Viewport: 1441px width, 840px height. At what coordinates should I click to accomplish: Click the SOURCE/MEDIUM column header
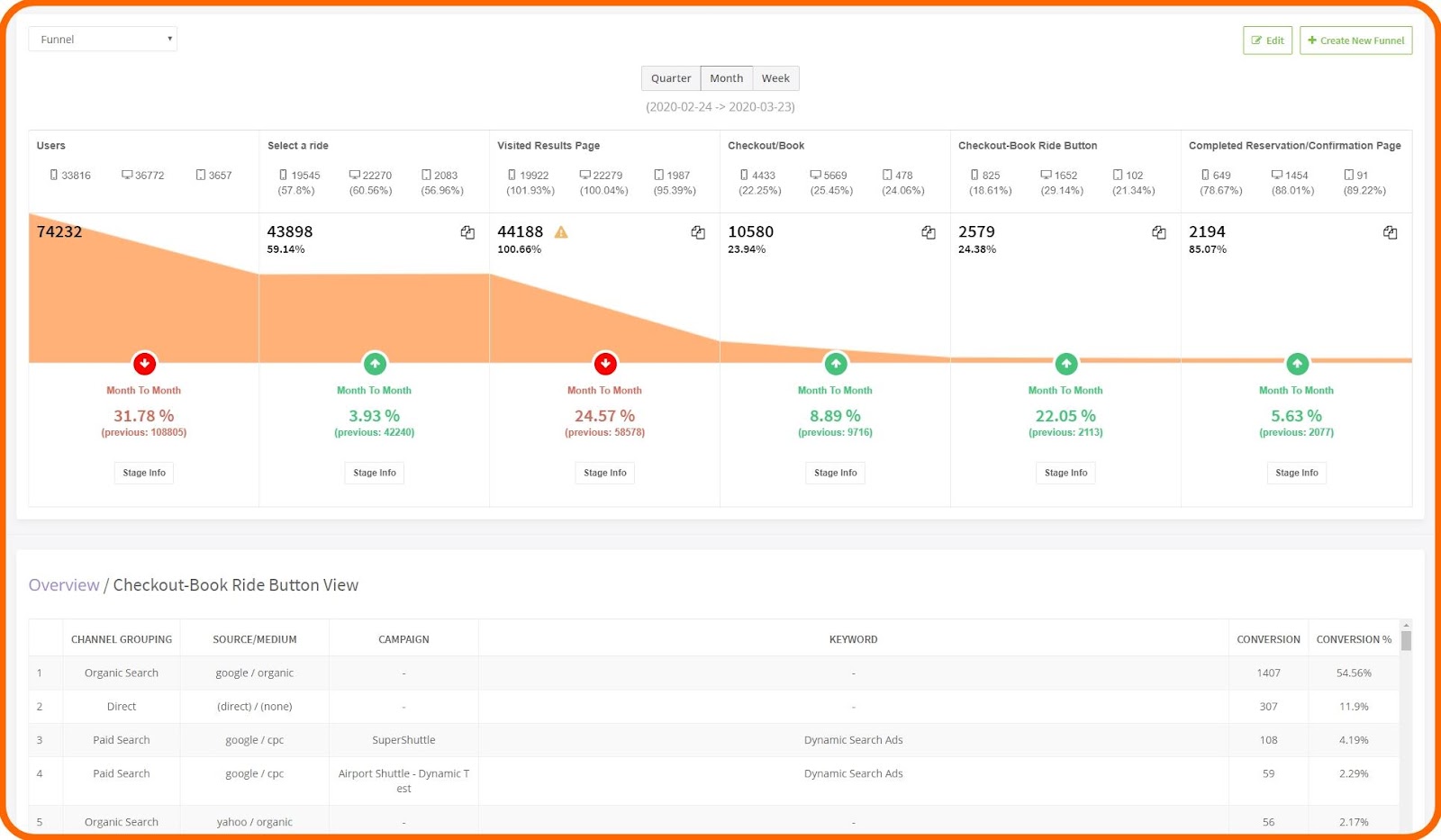tap(255, 639)
